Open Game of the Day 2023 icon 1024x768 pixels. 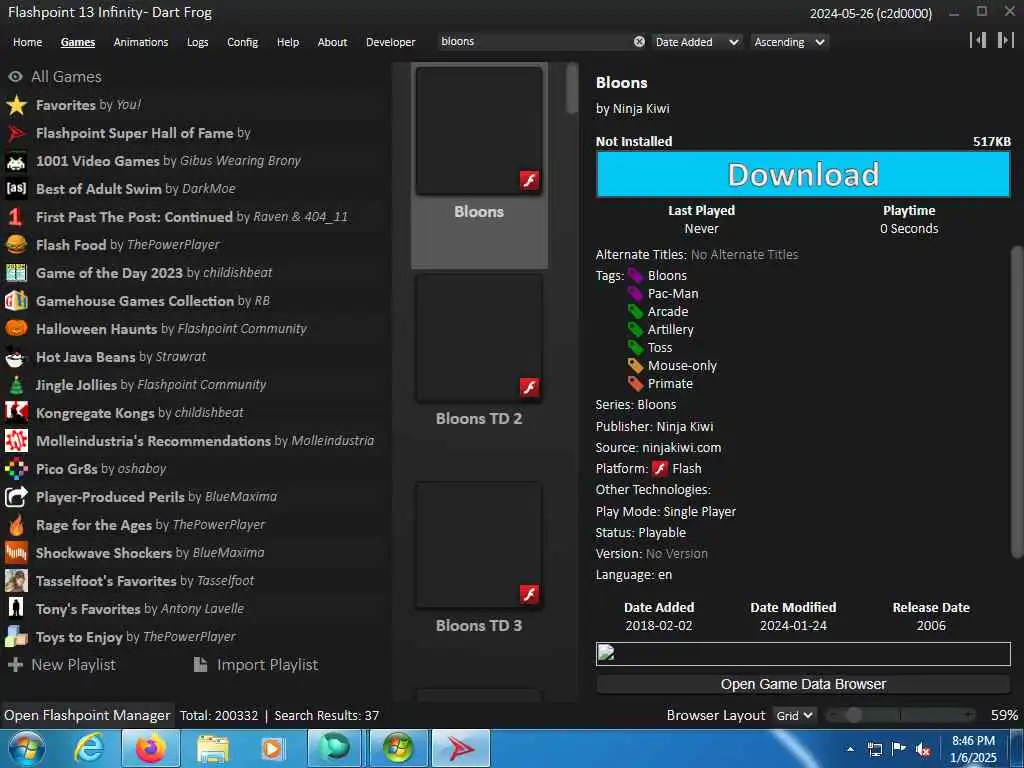(x=16, y=273)
